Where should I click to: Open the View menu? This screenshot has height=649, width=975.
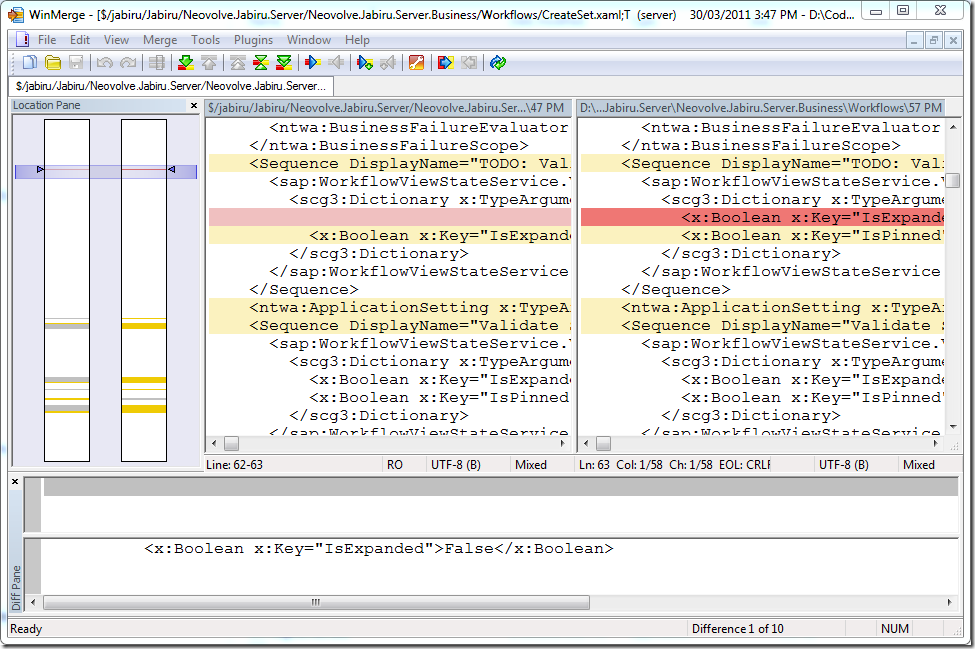click(116, 40)
